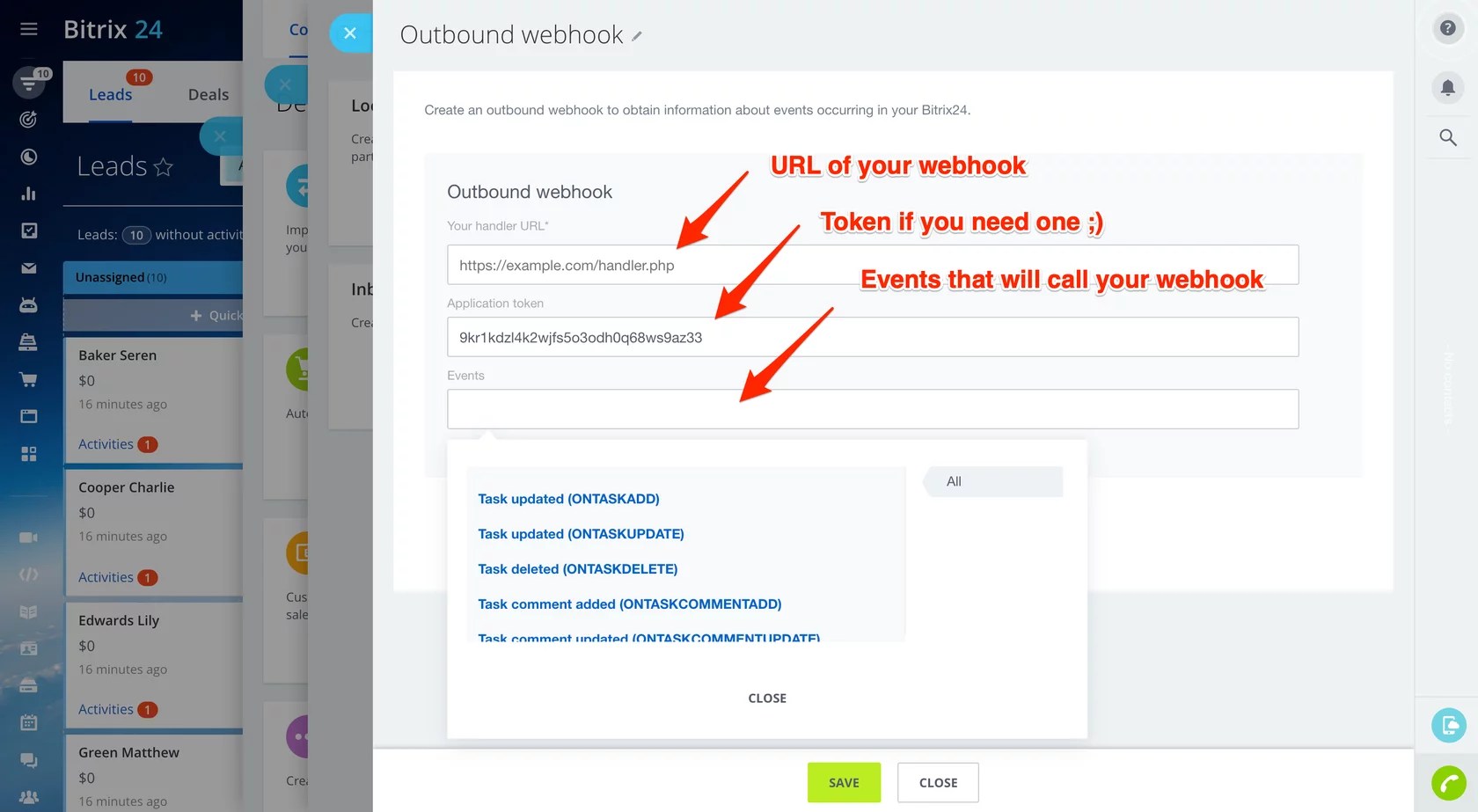Star the Leads page as favorite
Image resolution: width=1478 pixels, height=812 pixels.
click(164, 166)
